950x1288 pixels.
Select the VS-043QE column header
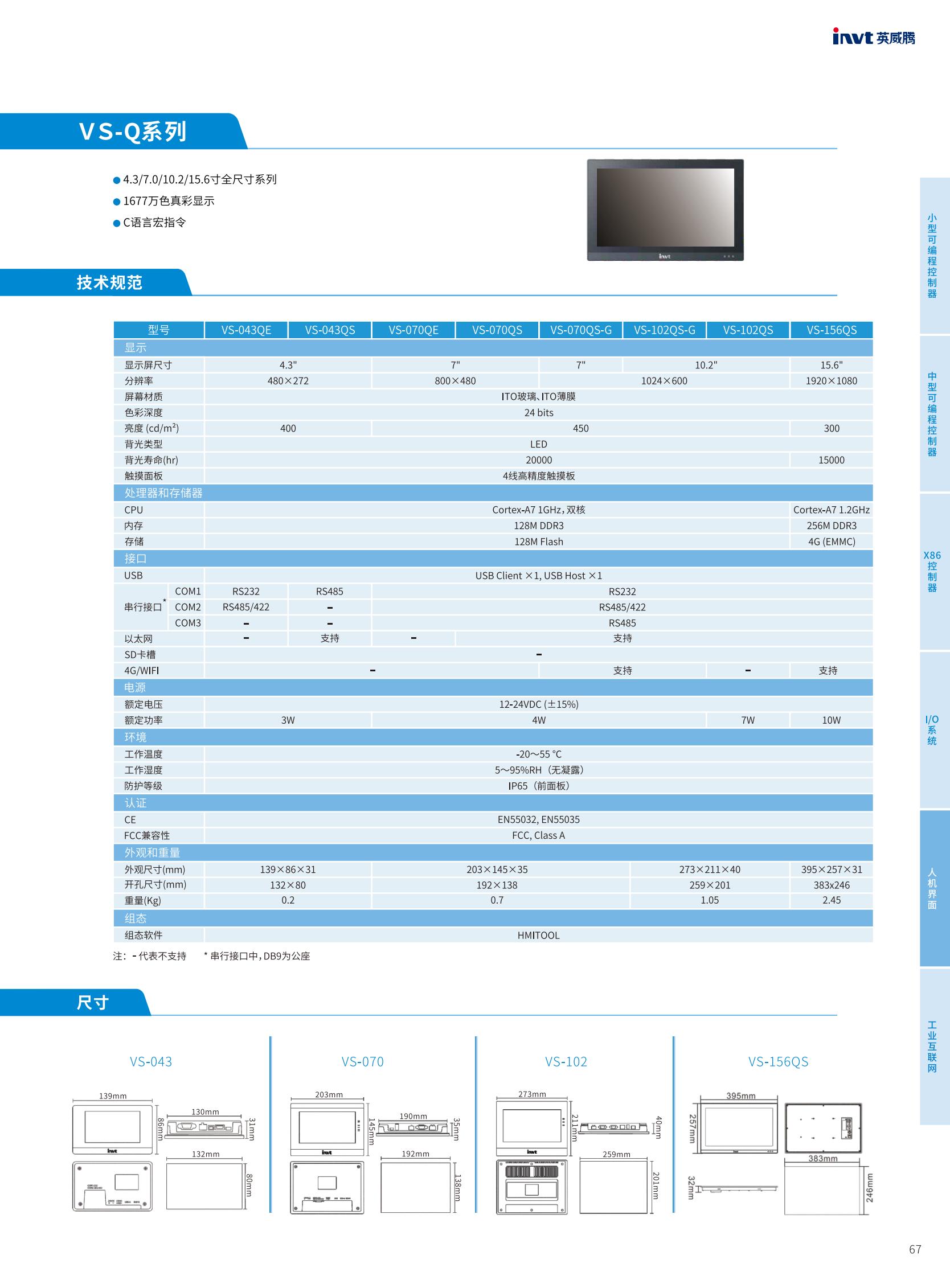[246, 330]
